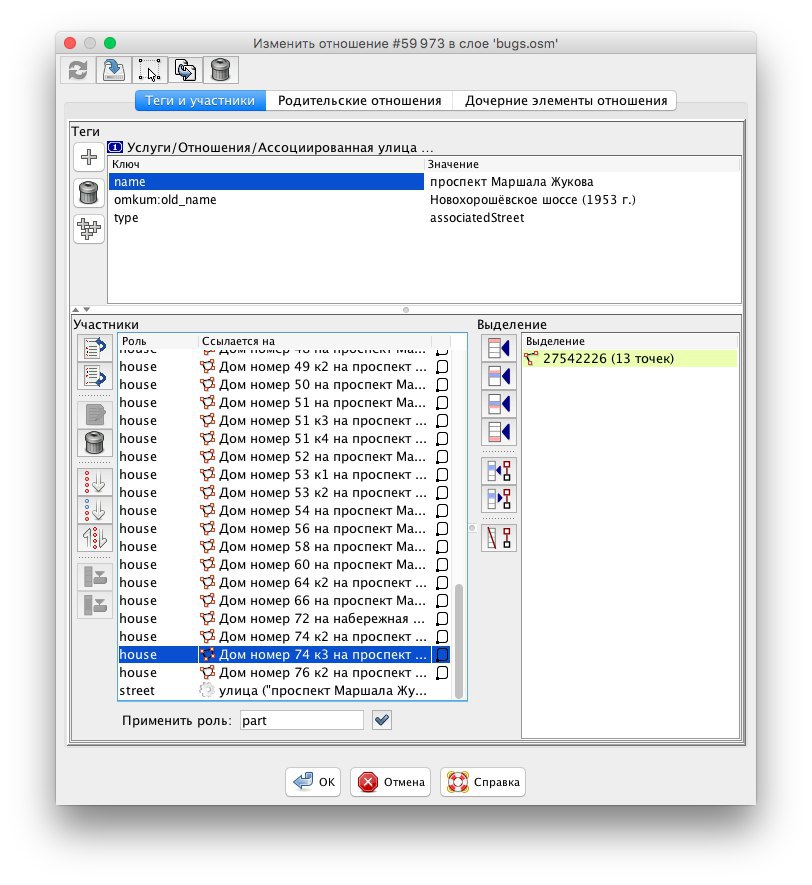This screenshot has width=812, height=885.
Task: Remove selected objects from relation (red slash icon)
Action: (497, 538)
